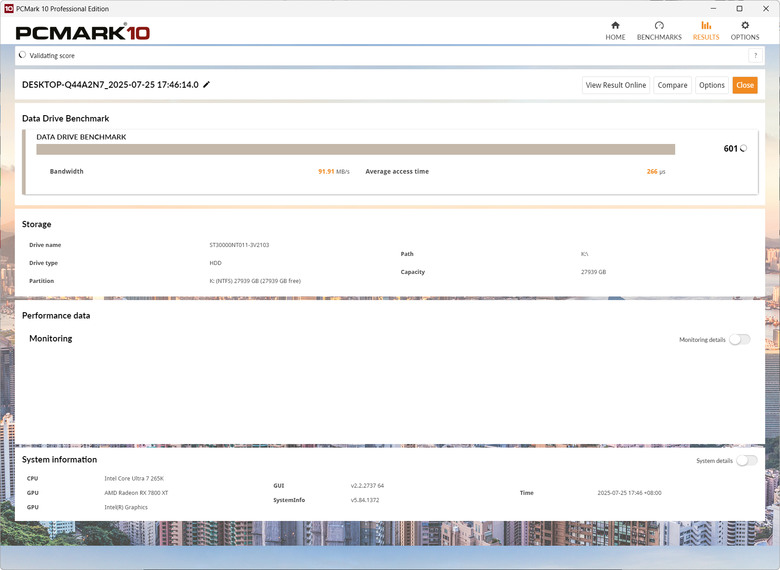780x570 pixels.
Task: Toggle System details switch
Action: point(747,461)
